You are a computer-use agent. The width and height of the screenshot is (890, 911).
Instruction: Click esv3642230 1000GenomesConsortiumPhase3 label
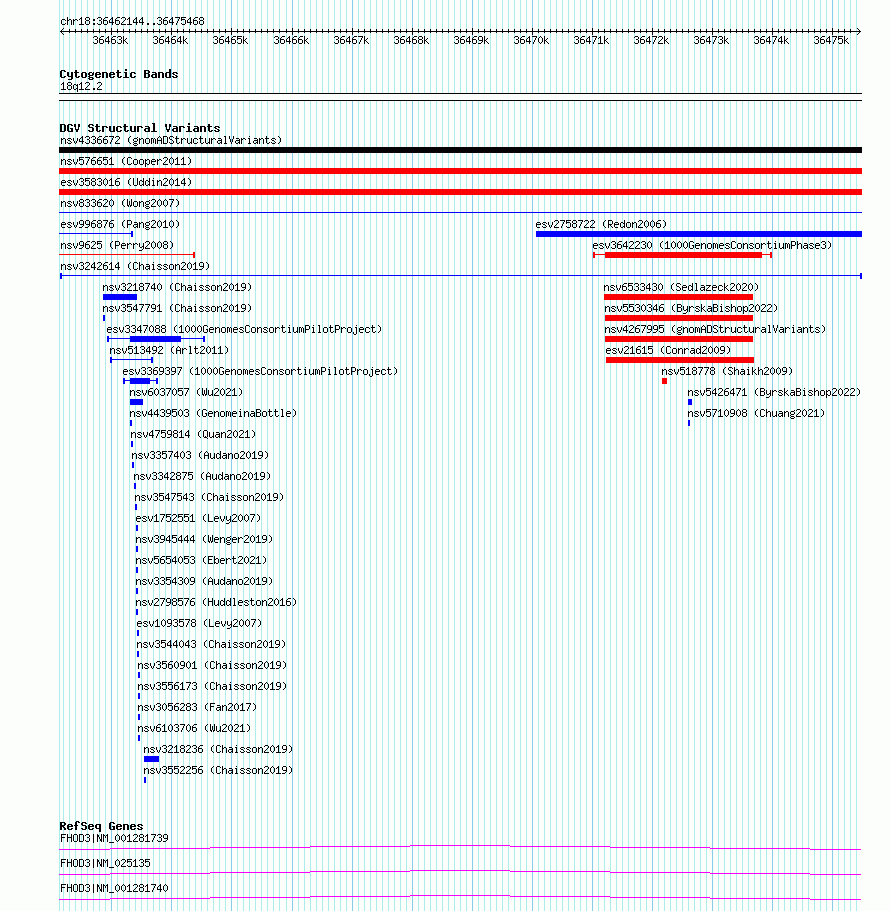tap(712, 245)
